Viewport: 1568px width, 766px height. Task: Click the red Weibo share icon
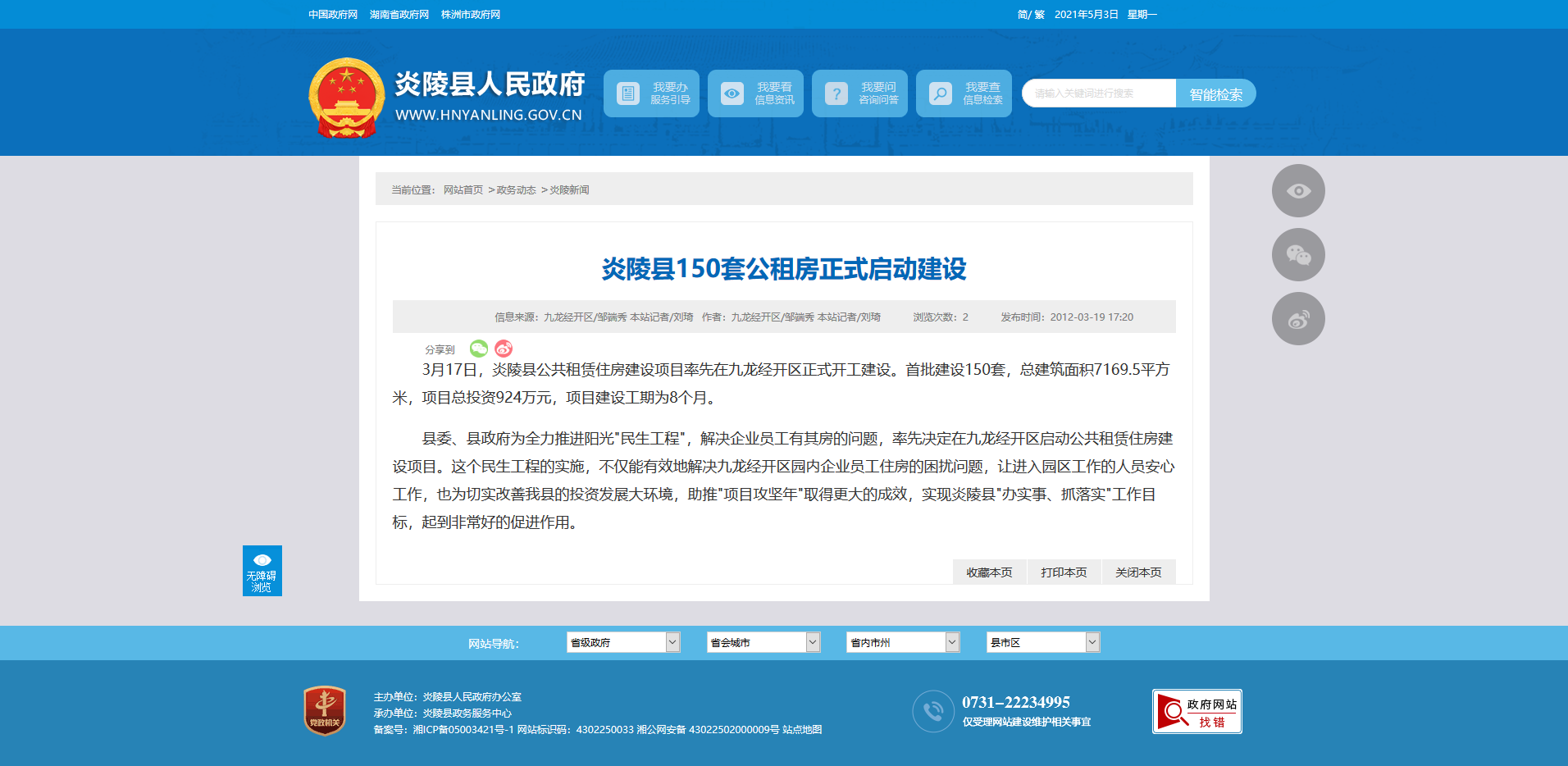click(504, 349)
